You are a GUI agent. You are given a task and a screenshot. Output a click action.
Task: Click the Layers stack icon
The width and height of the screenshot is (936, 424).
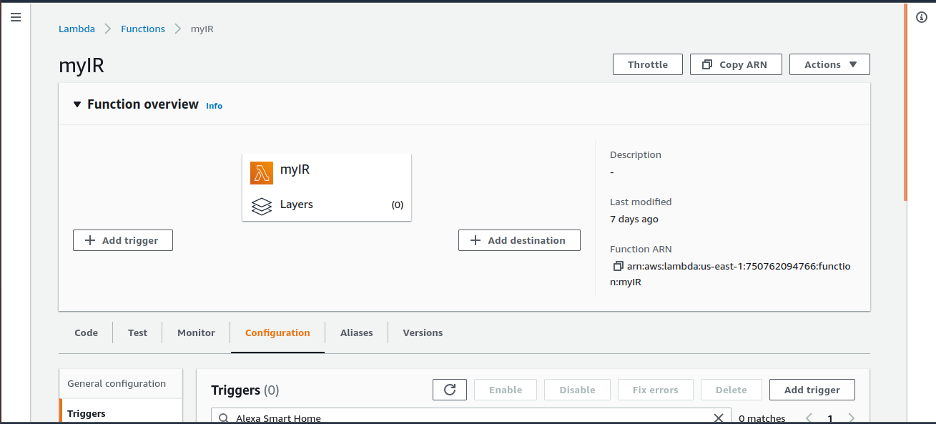[x=262, y=205]
